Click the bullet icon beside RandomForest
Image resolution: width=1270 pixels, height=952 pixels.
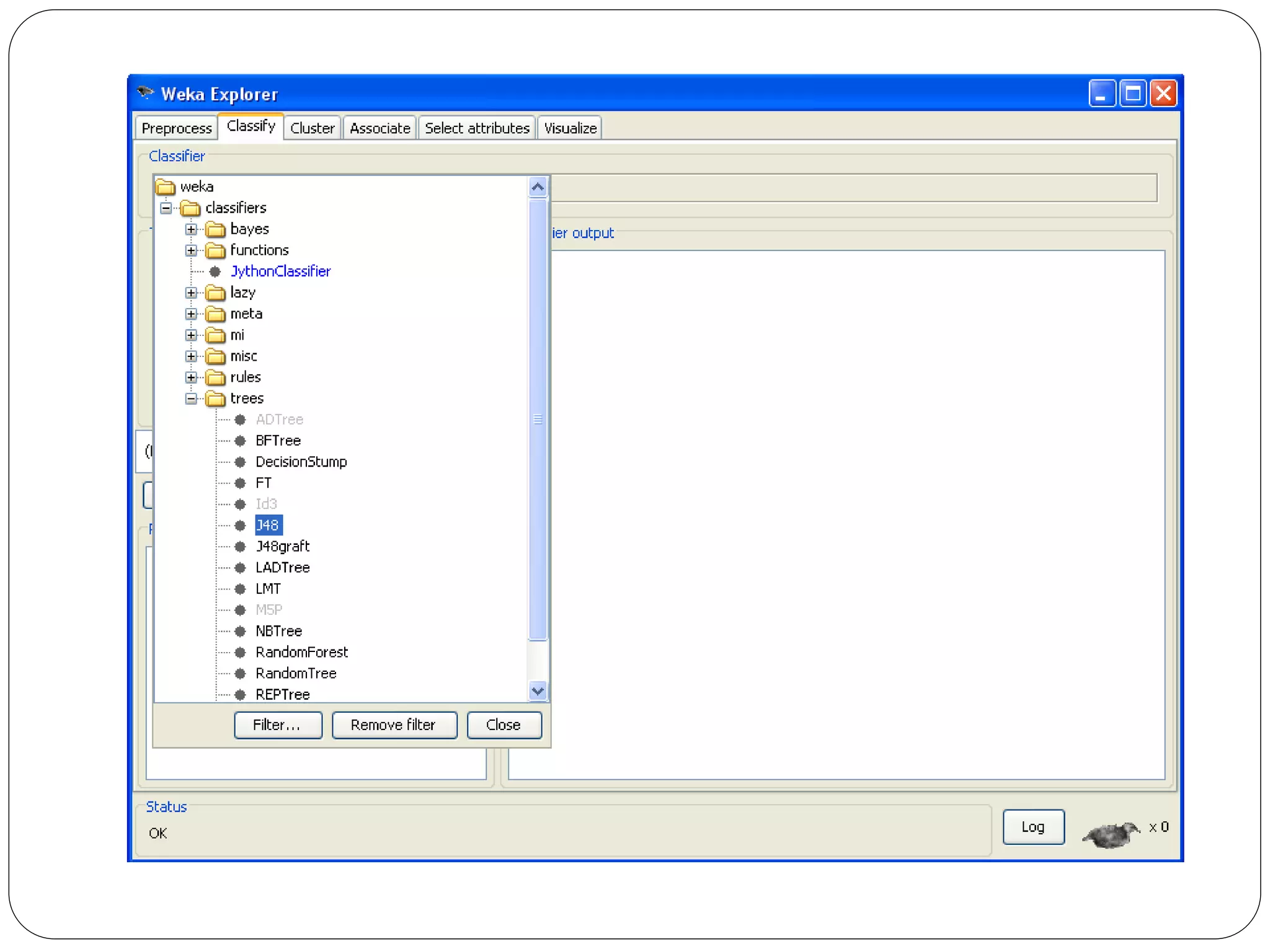(241, 652)
